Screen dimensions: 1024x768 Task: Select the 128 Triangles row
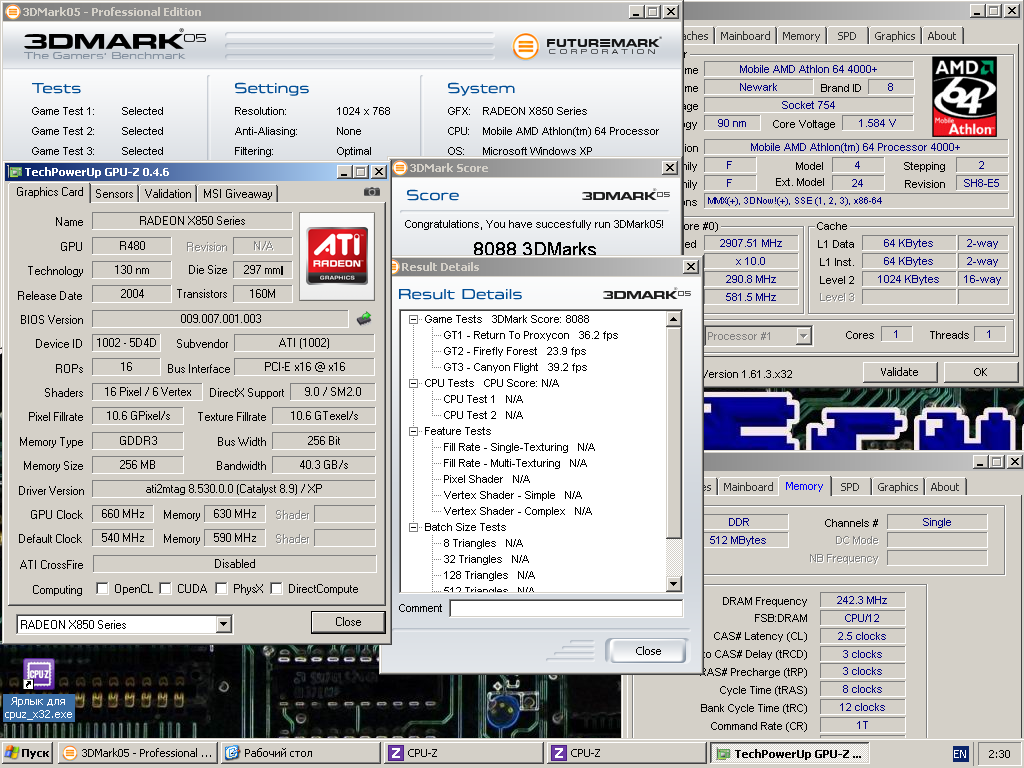click(488, 575)
